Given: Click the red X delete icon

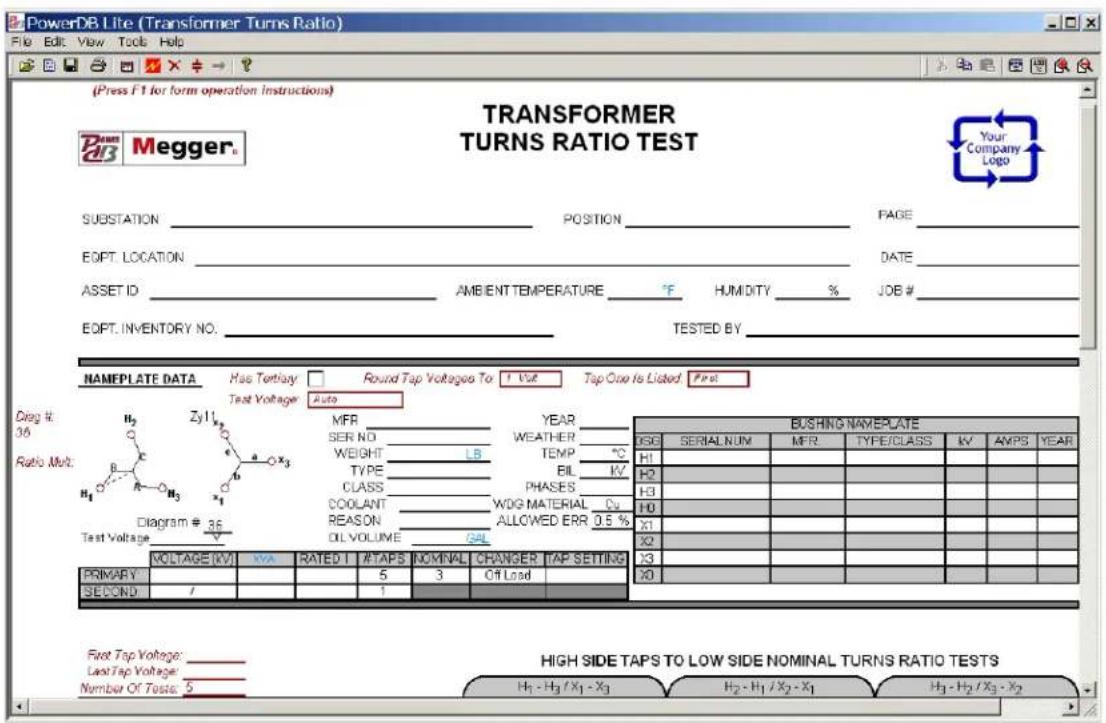Looking at the screenshot, I should click(x=174, y=66).
